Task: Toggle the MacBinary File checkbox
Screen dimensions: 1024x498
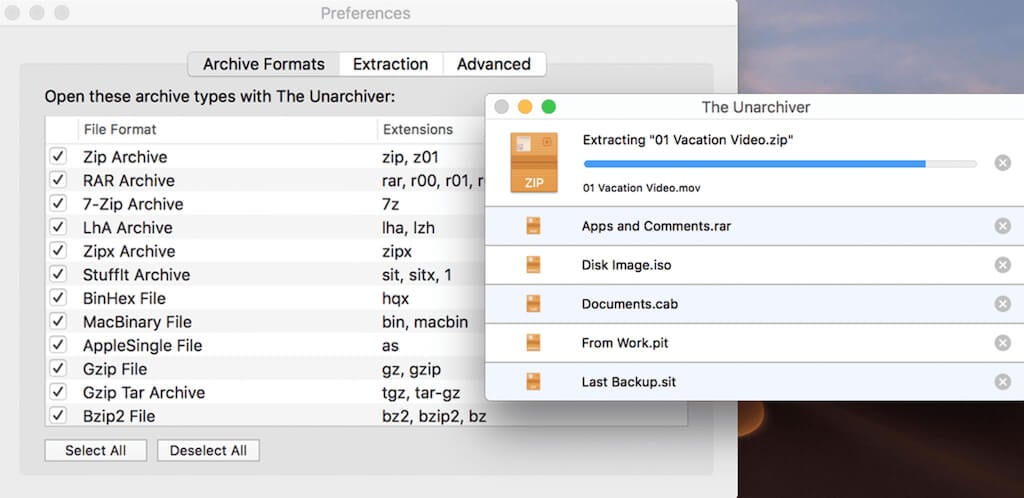Action: tap(58, 321)
